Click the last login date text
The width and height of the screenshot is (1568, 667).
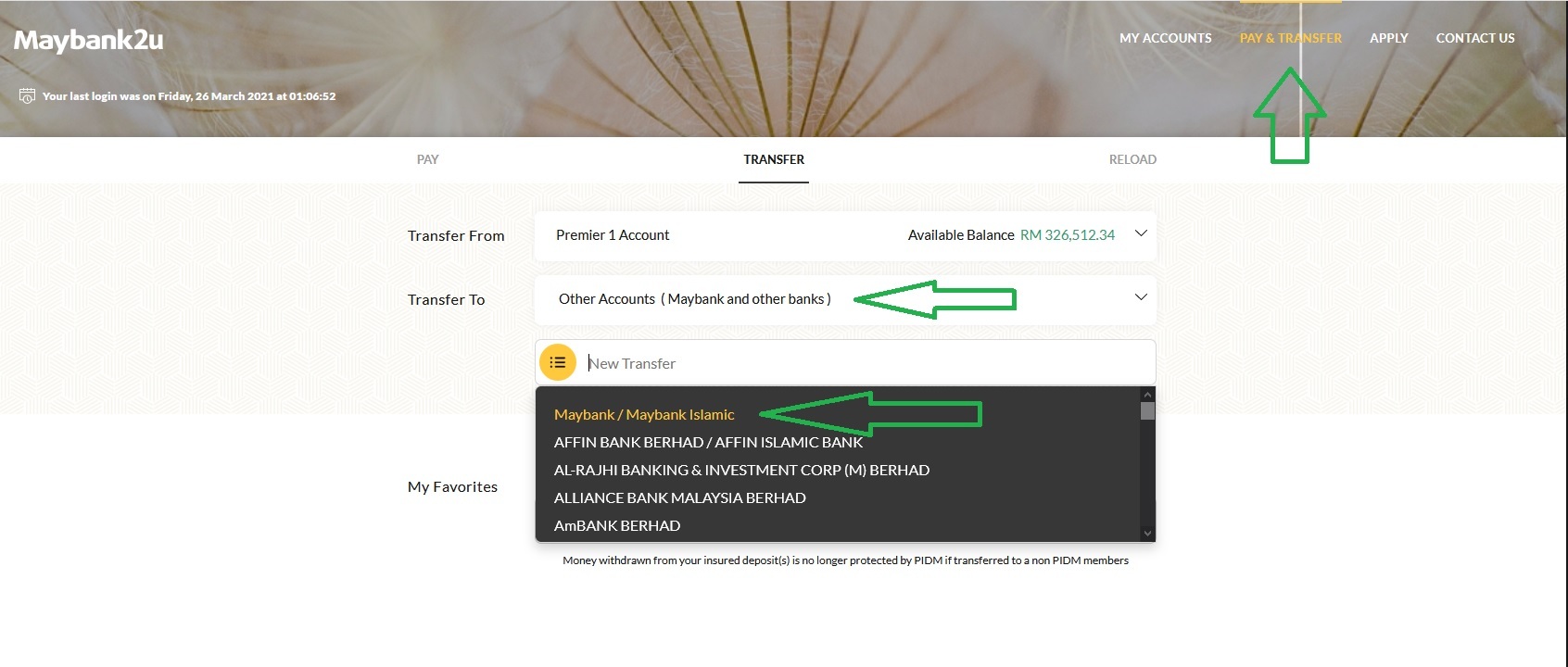189,96
